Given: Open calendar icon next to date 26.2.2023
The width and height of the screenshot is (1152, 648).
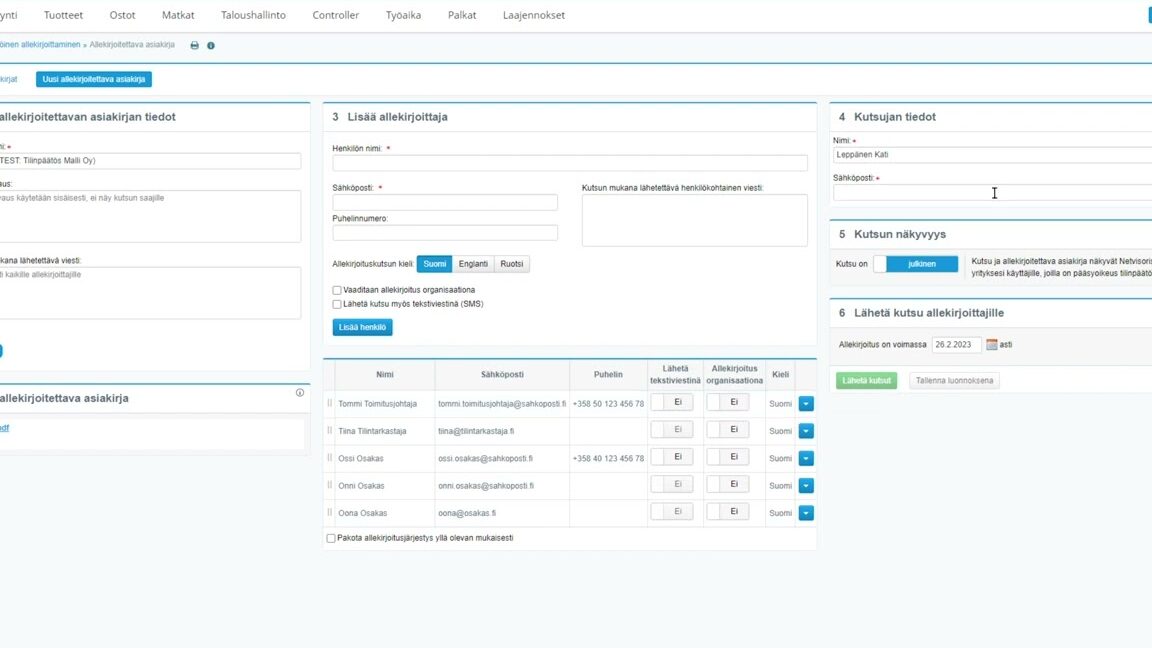Looking at the screenshot, I should tap(992, 345).
